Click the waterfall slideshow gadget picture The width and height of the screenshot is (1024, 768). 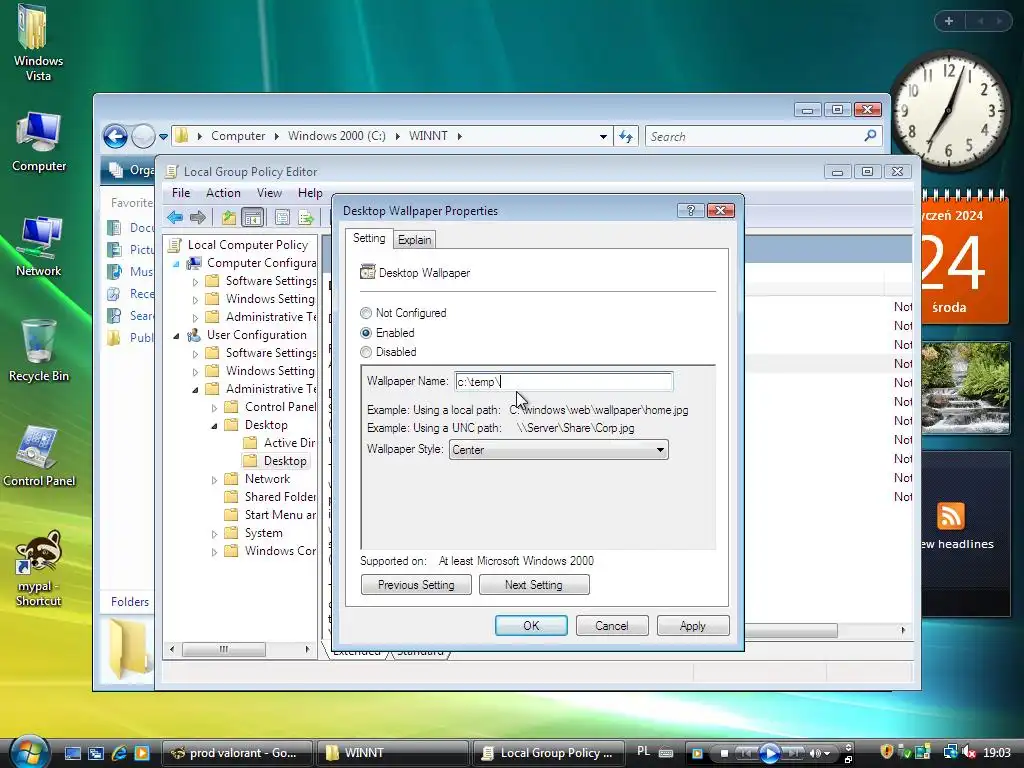[966, 388]
